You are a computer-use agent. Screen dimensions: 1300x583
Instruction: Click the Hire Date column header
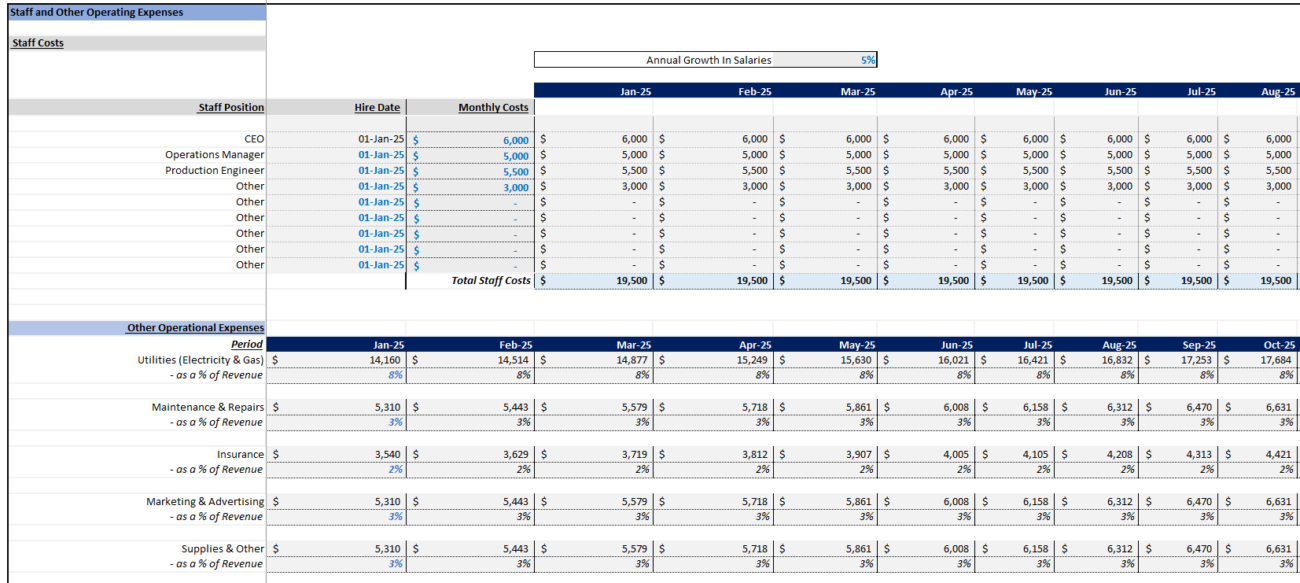pyautogui.click(x=377, y=107)
